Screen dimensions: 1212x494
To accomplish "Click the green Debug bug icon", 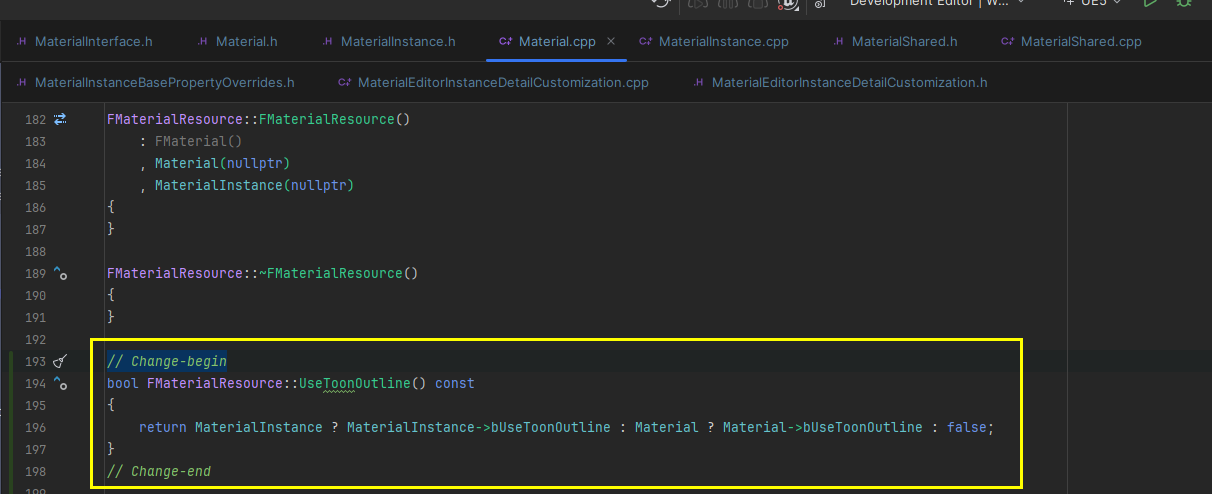I will pos(1183,3).
